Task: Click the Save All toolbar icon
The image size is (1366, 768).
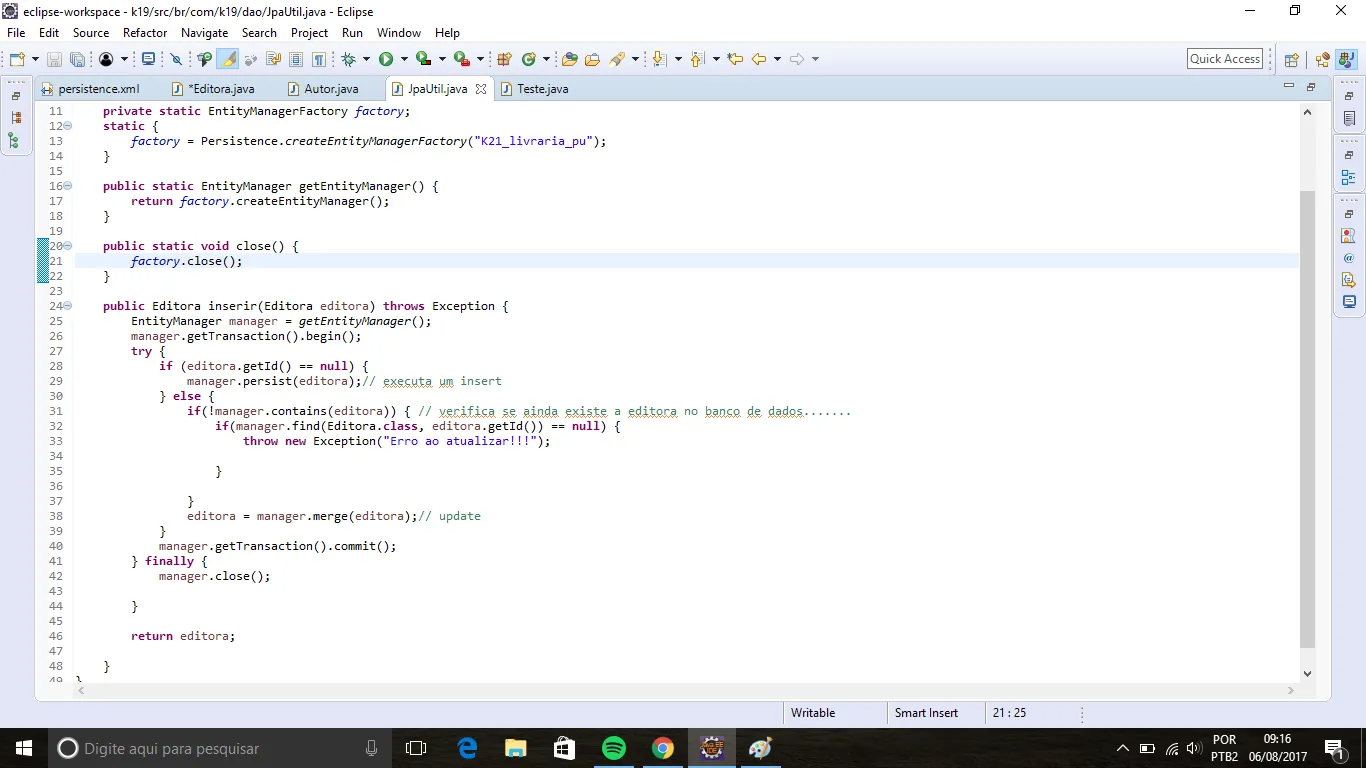Action: pos(77,60)
